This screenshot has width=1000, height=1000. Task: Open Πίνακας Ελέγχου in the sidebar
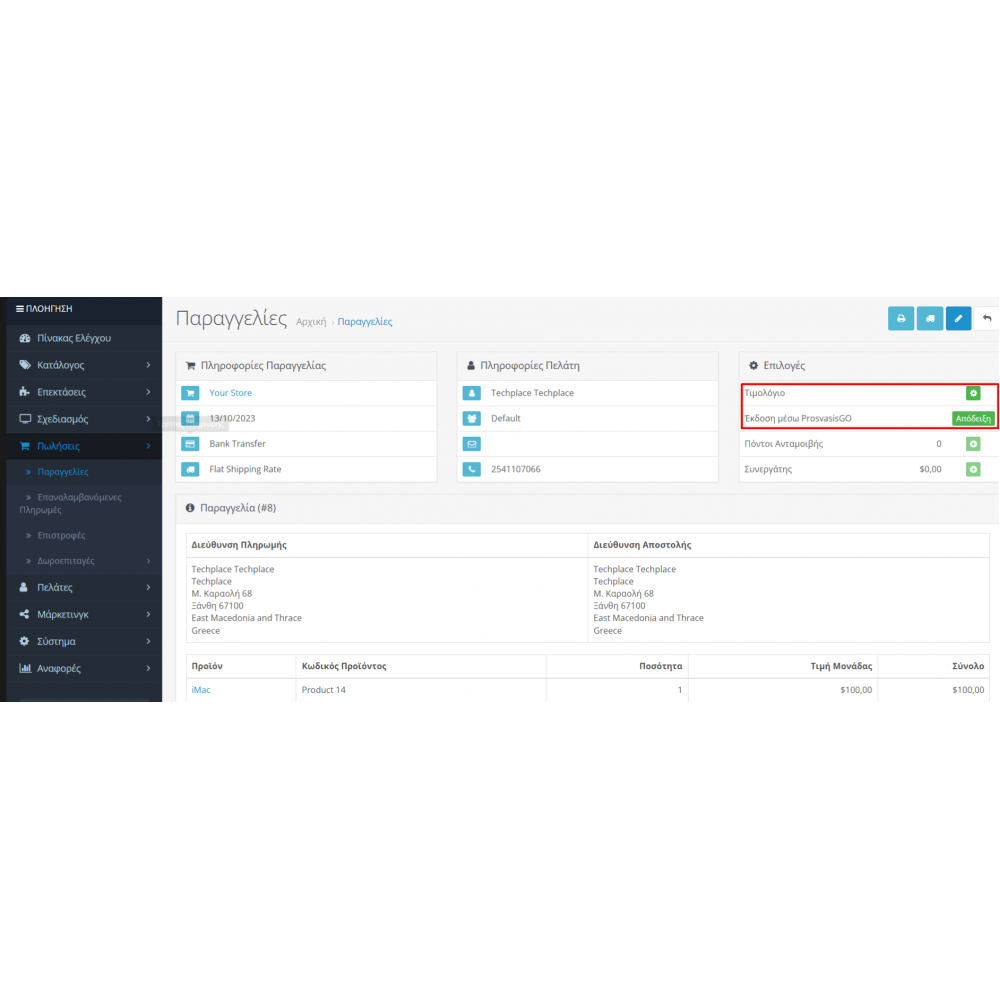pos(74,338)
